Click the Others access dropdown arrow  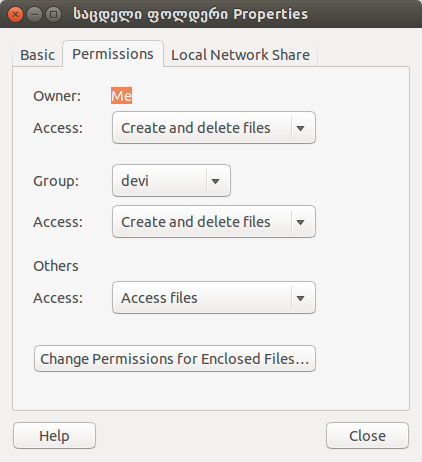(x=300, y=298)
